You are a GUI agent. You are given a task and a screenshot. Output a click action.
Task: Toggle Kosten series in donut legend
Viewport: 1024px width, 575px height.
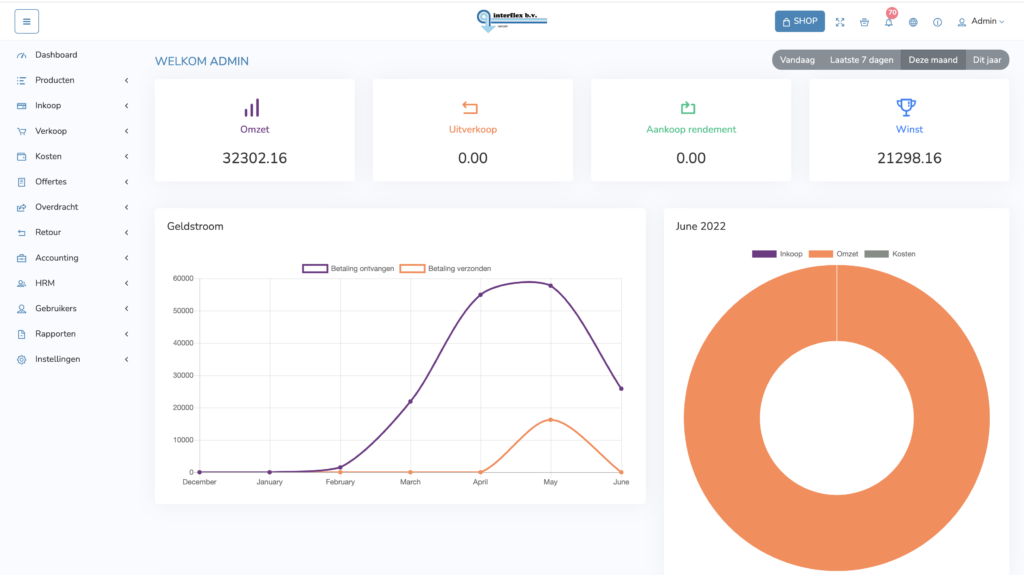click(889, 254)
